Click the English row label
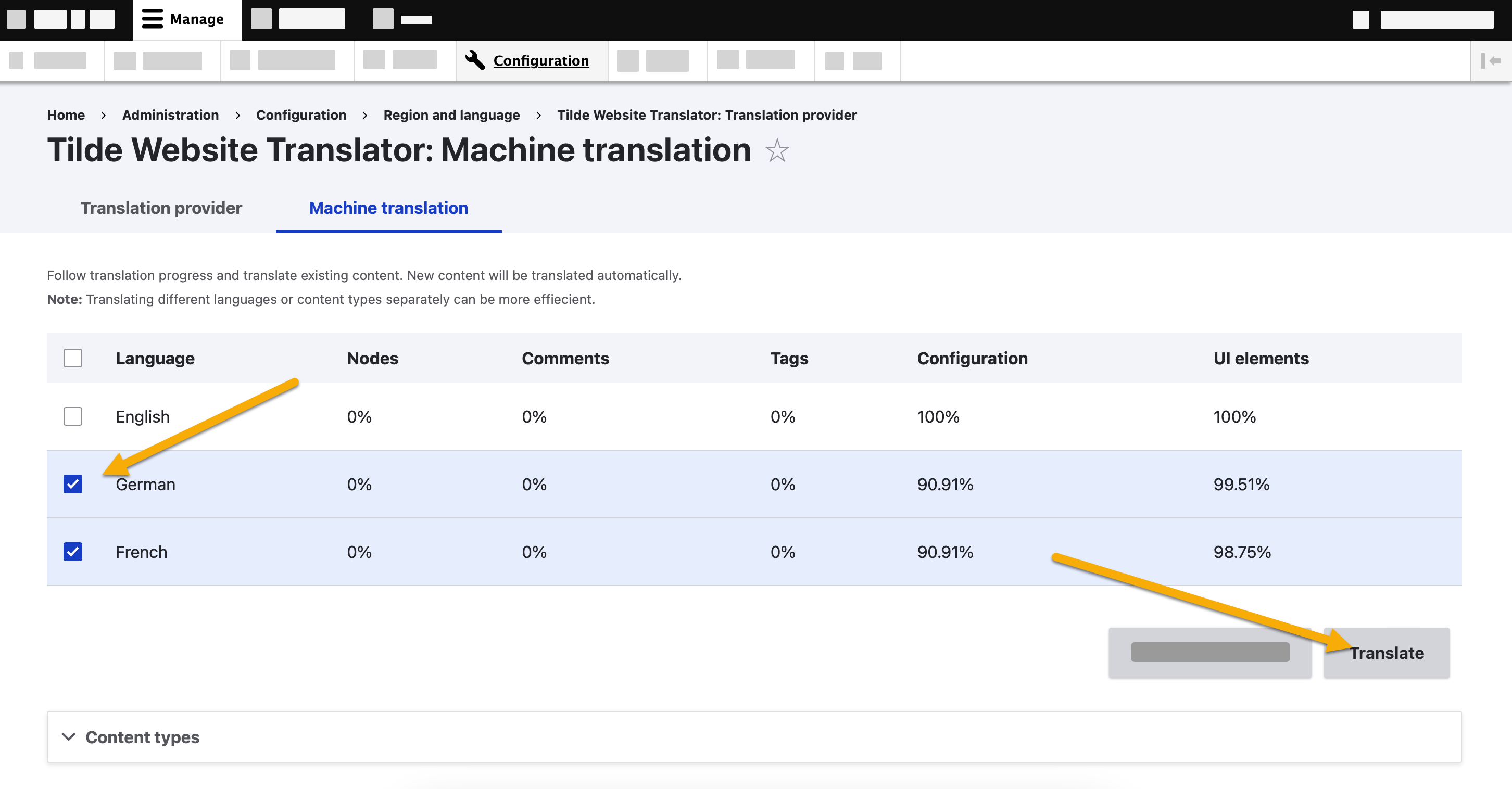This screenshot has height=789, width=1512. click(143, 417)
